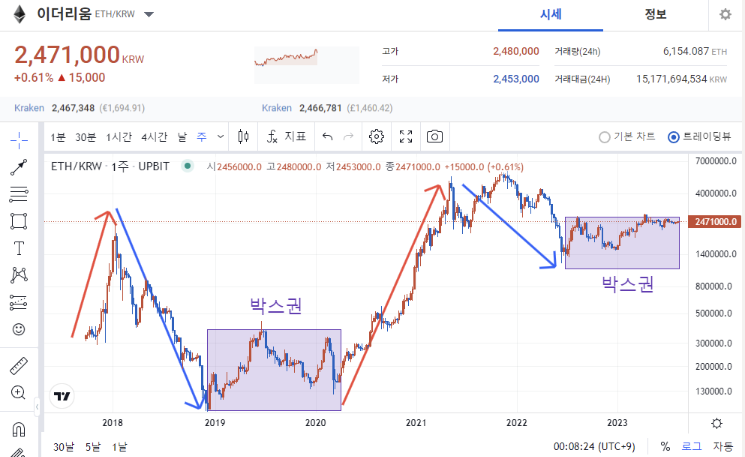Click the +0.61% ▲ 15,000 change text

click(x=59, y=77)
